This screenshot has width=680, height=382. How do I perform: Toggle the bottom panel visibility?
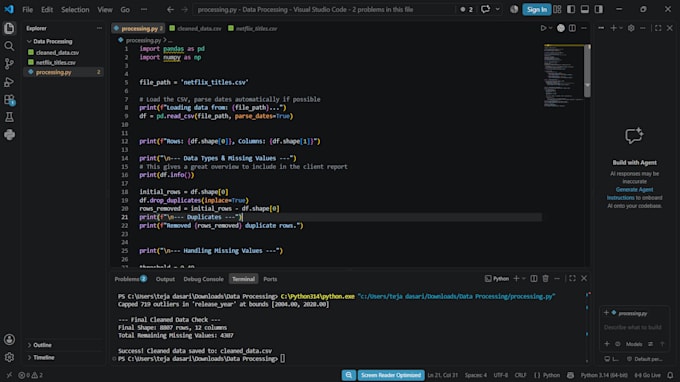click(x=585, y=9)
